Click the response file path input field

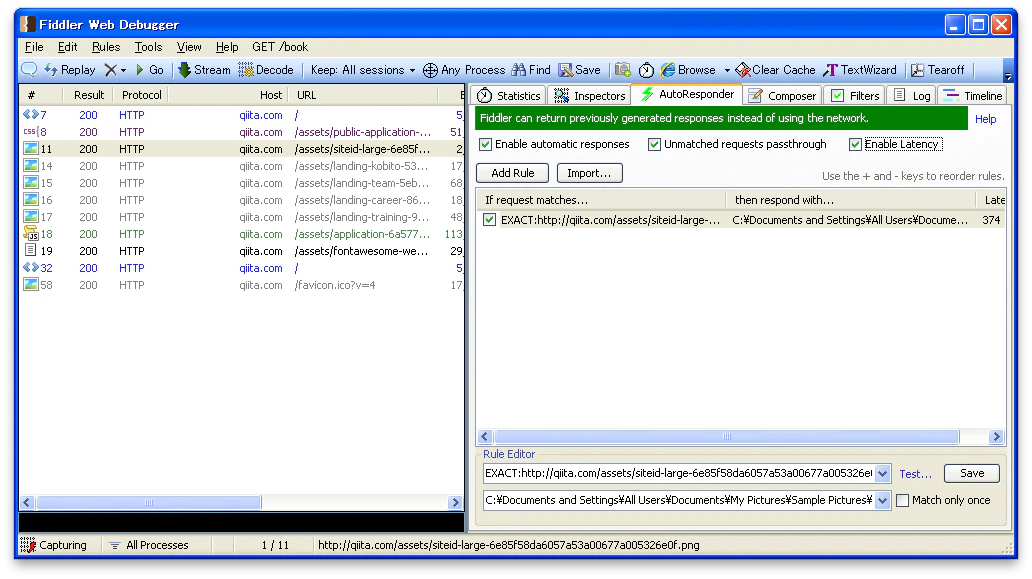679,500
